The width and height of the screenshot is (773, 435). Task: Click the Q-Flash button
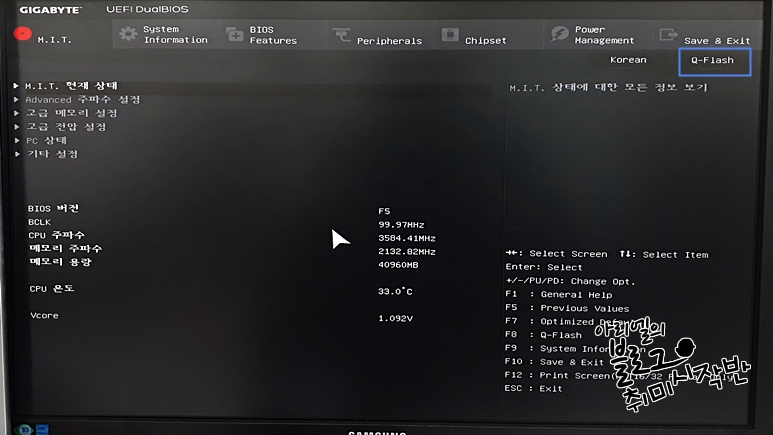coord(715,62)
